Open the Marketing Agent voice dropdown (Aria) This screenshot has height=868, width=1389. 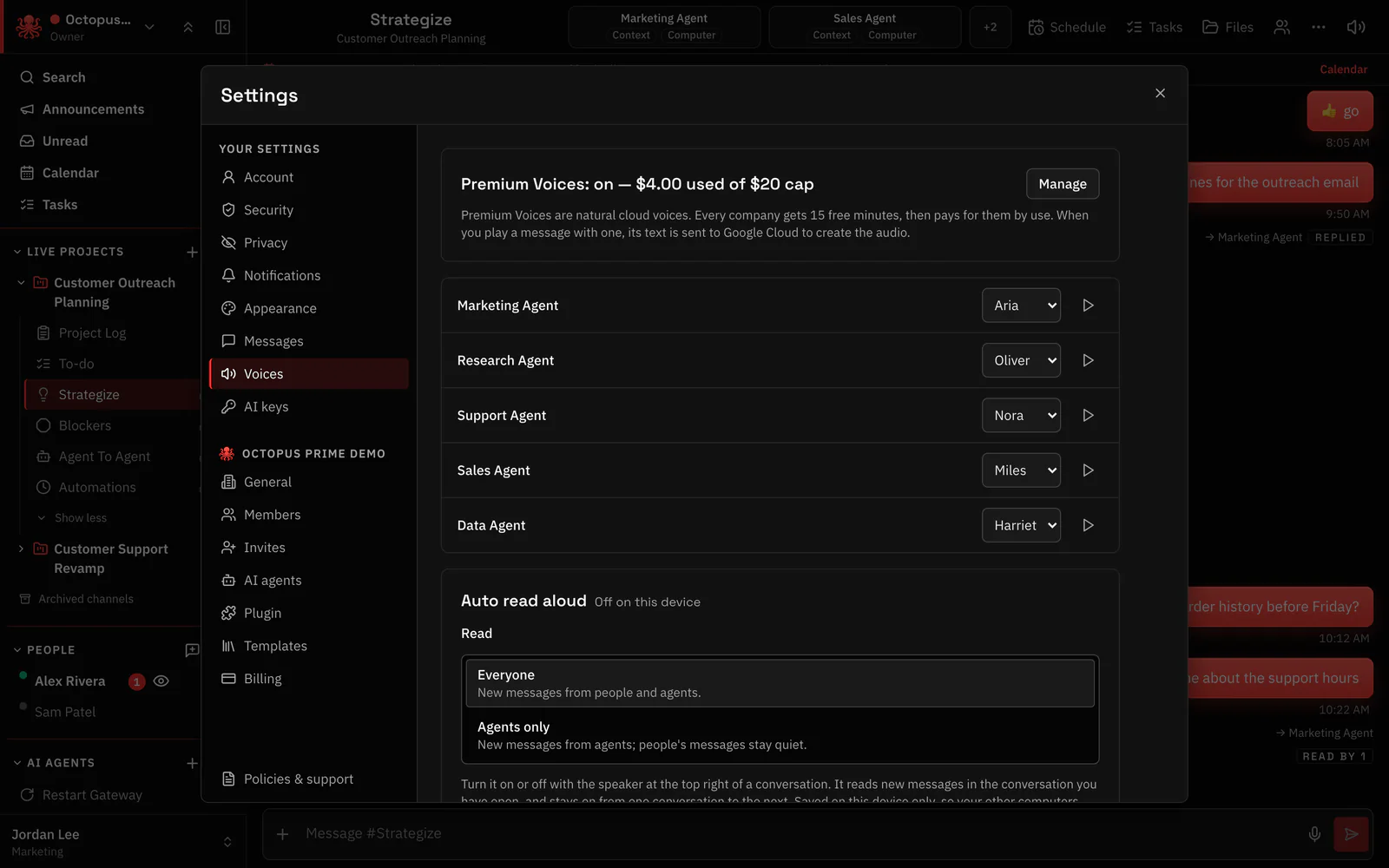(1021, 306)
